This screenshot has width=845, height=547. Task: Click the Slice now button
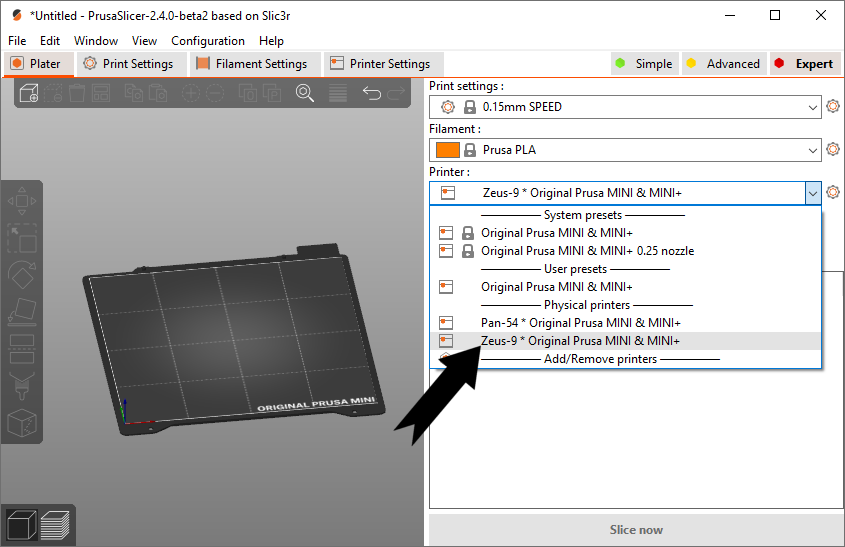click(636, 530)
